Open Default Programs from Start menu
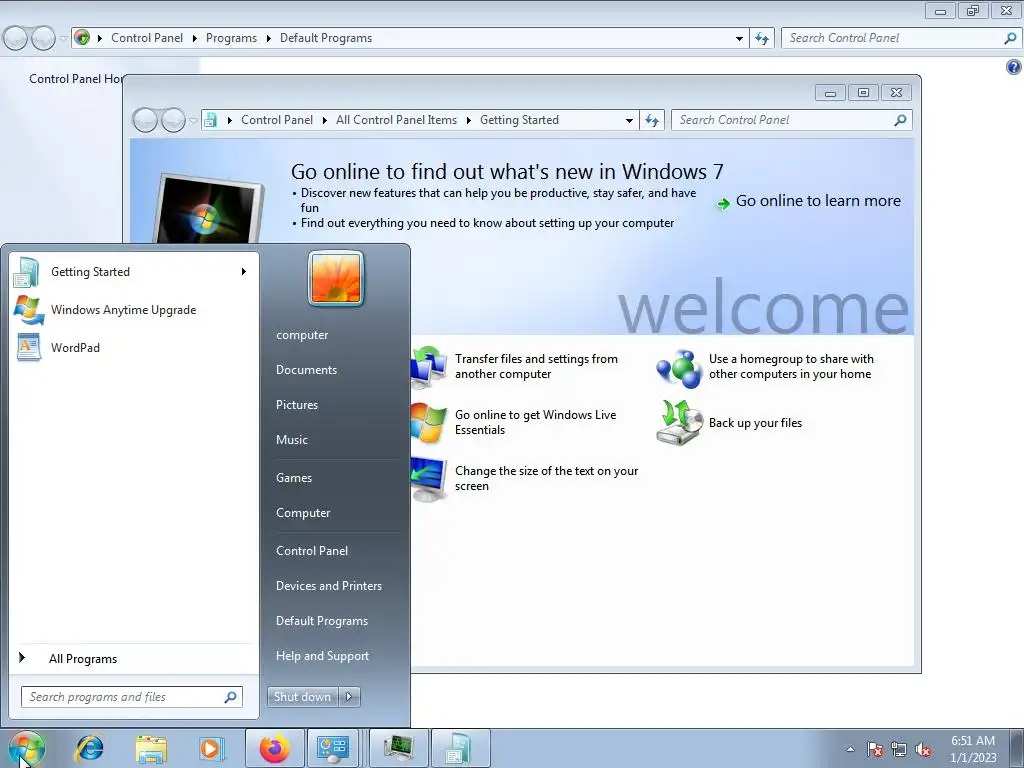Viewport: 1024px width, 768px height. pyautogui.click(x=321, y=620)
